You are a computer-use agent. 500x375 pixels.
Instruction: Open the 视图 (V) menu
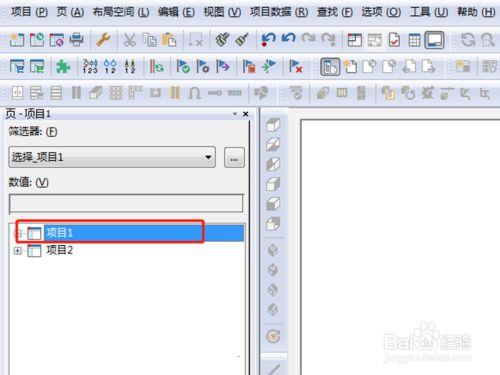(222, 12)
